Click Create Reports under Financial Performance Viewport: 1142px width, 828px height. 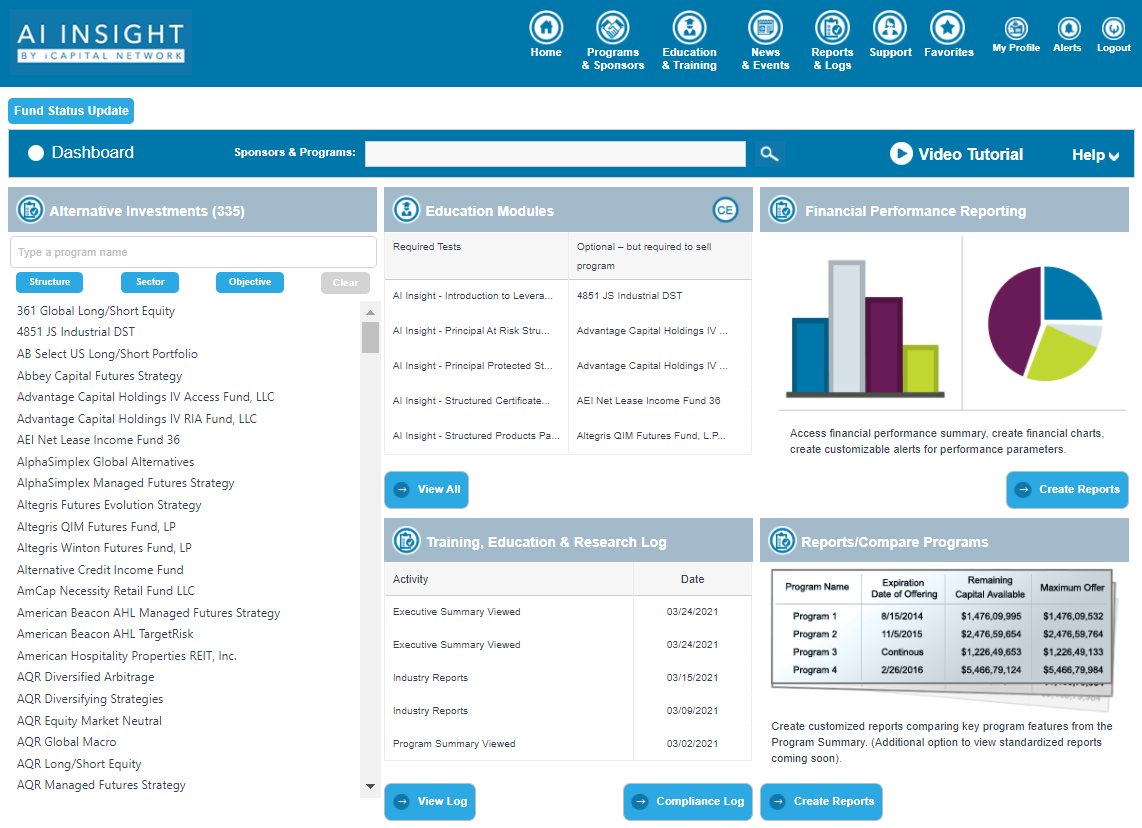[x=1067, y=489]
